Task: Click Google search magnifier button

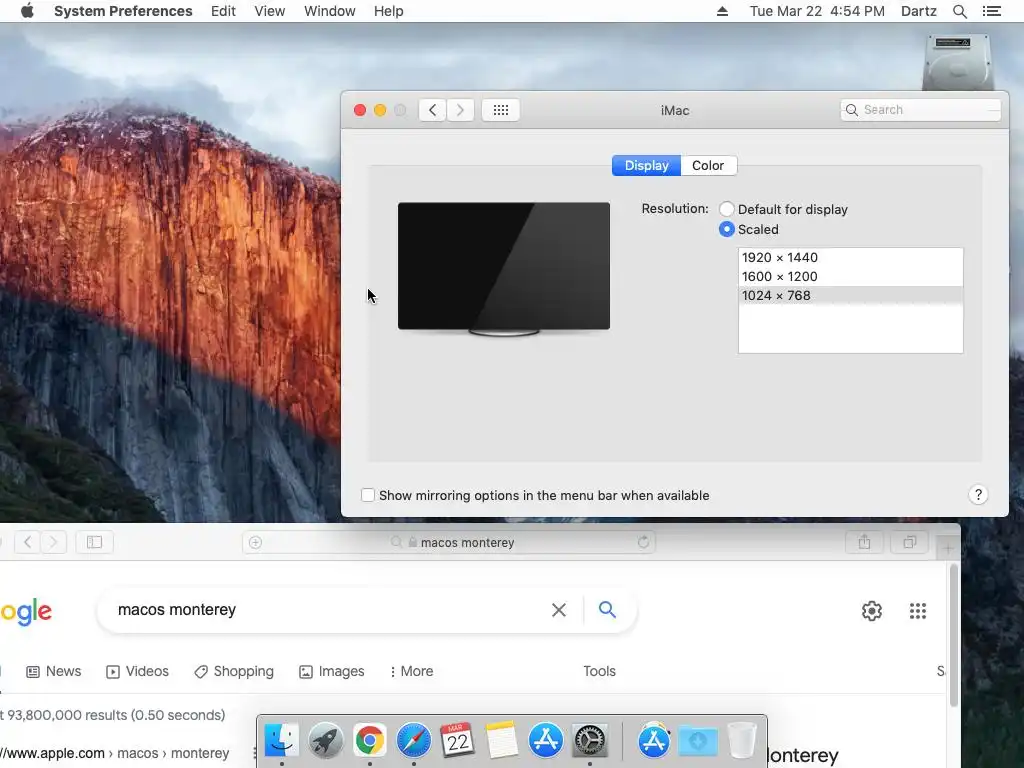Action: [x=607, y=610]
